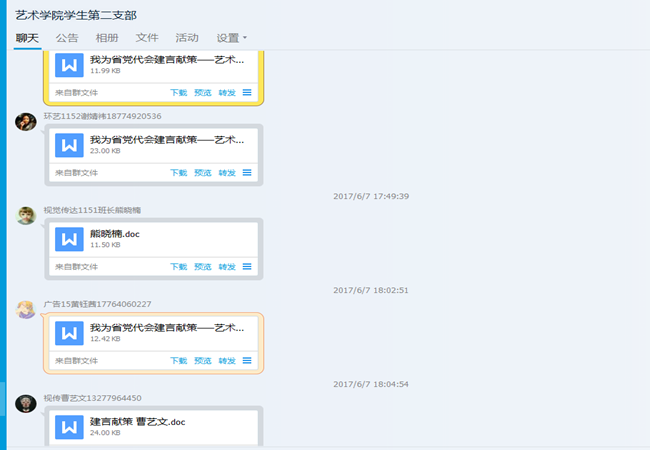Screen dimensions: 650x450
Task: Open the 活动 tab
Action: pos(187,38)
